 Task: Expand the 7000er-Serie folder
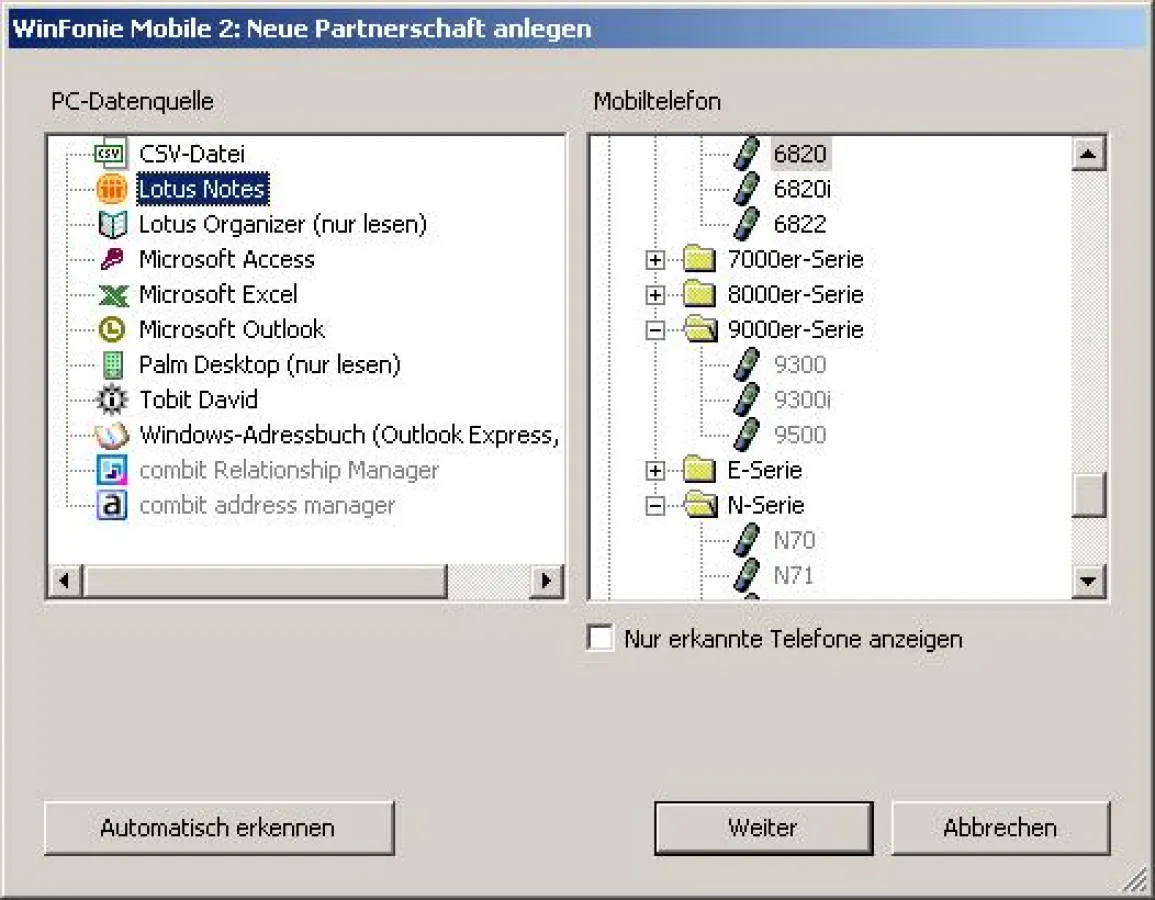[655, 259]
